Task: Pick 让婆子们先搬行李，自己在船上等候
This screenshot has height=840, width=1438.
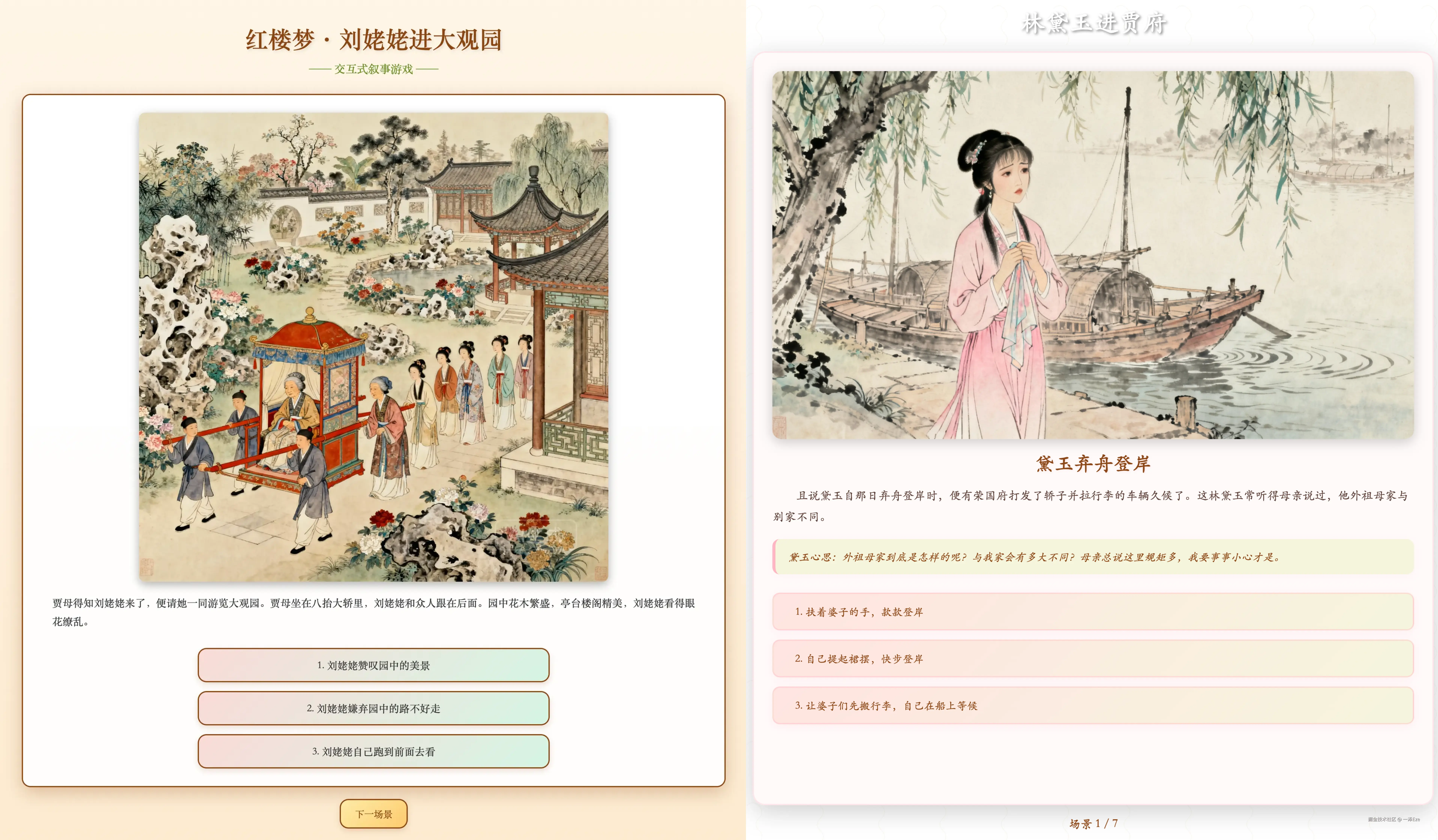Action: pos(1093,705)
